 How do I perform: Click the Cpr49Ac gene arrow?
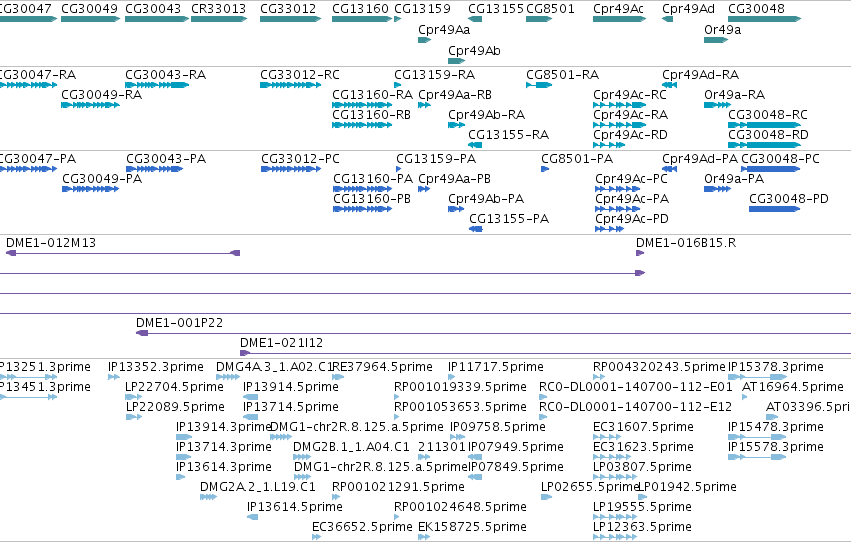pyautogui.click(x=620, y=19)
